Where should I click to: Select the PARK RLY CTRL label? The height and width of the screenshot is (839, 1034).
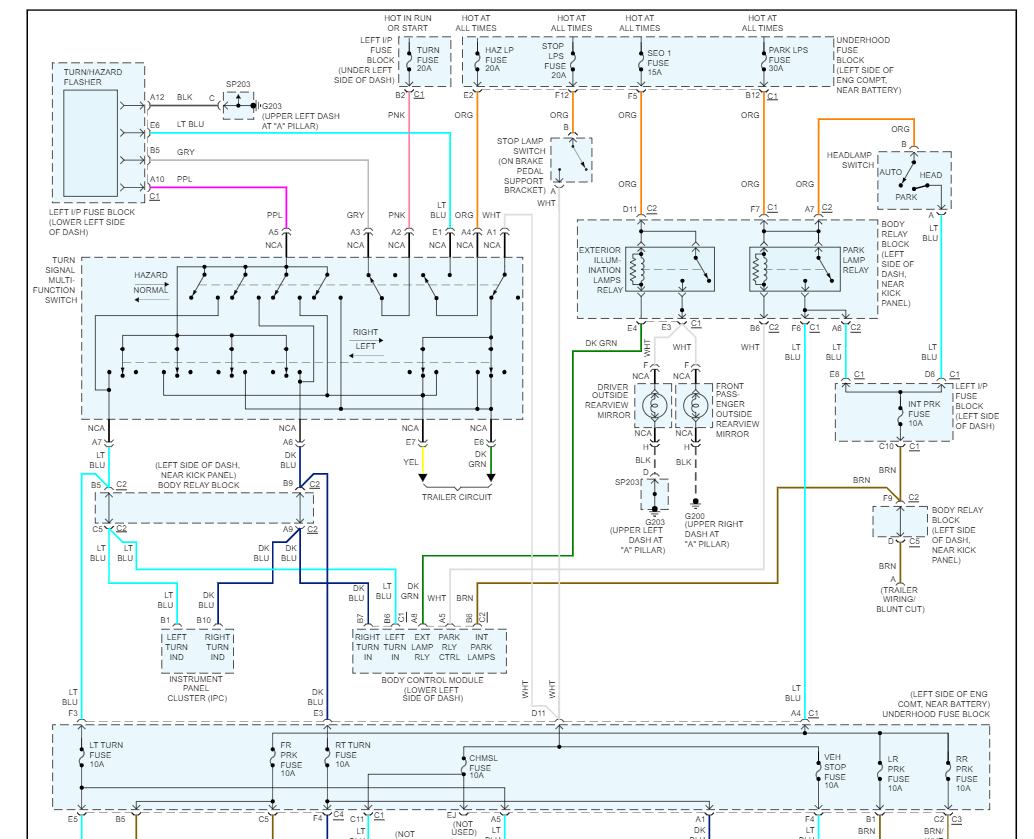[x=449, y=647]
